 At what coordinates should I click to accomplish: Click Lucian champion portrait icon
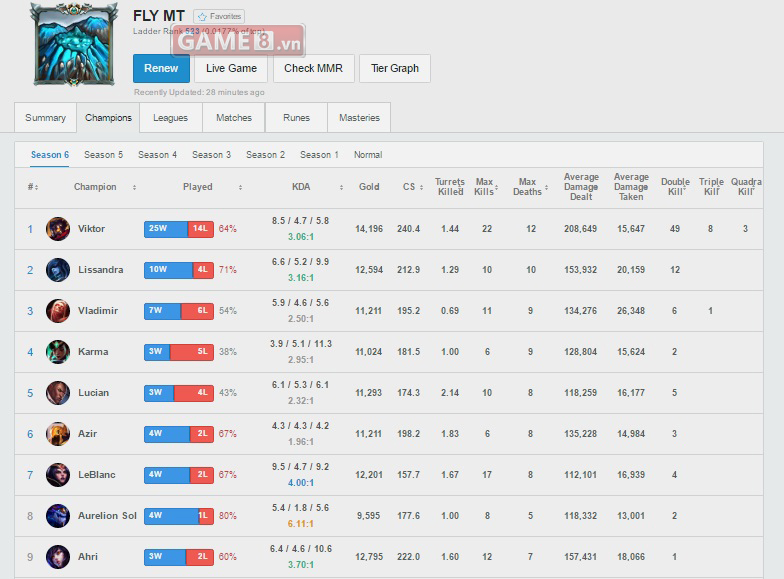point(58,393)
